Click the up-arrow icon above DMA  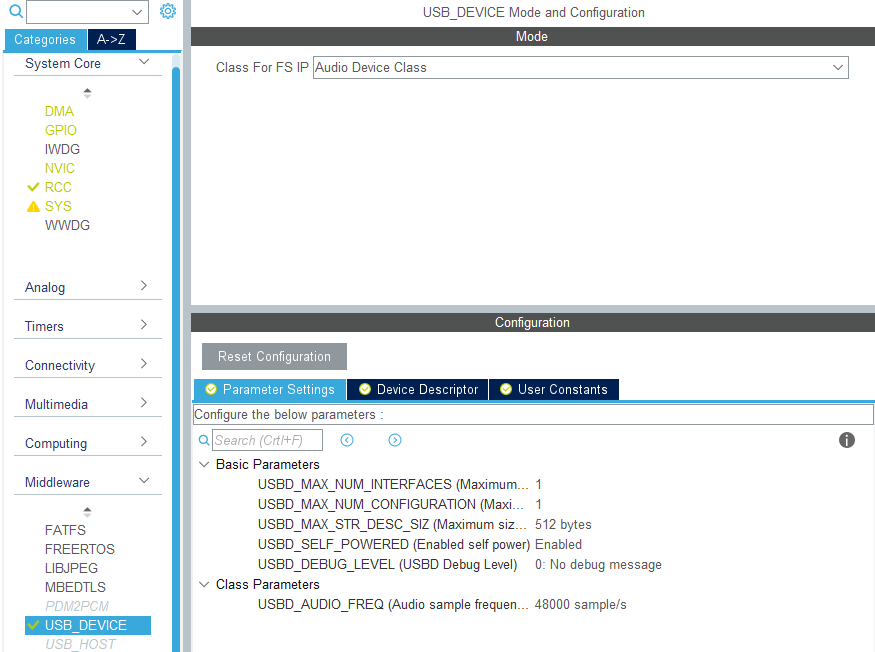(87, 92)
